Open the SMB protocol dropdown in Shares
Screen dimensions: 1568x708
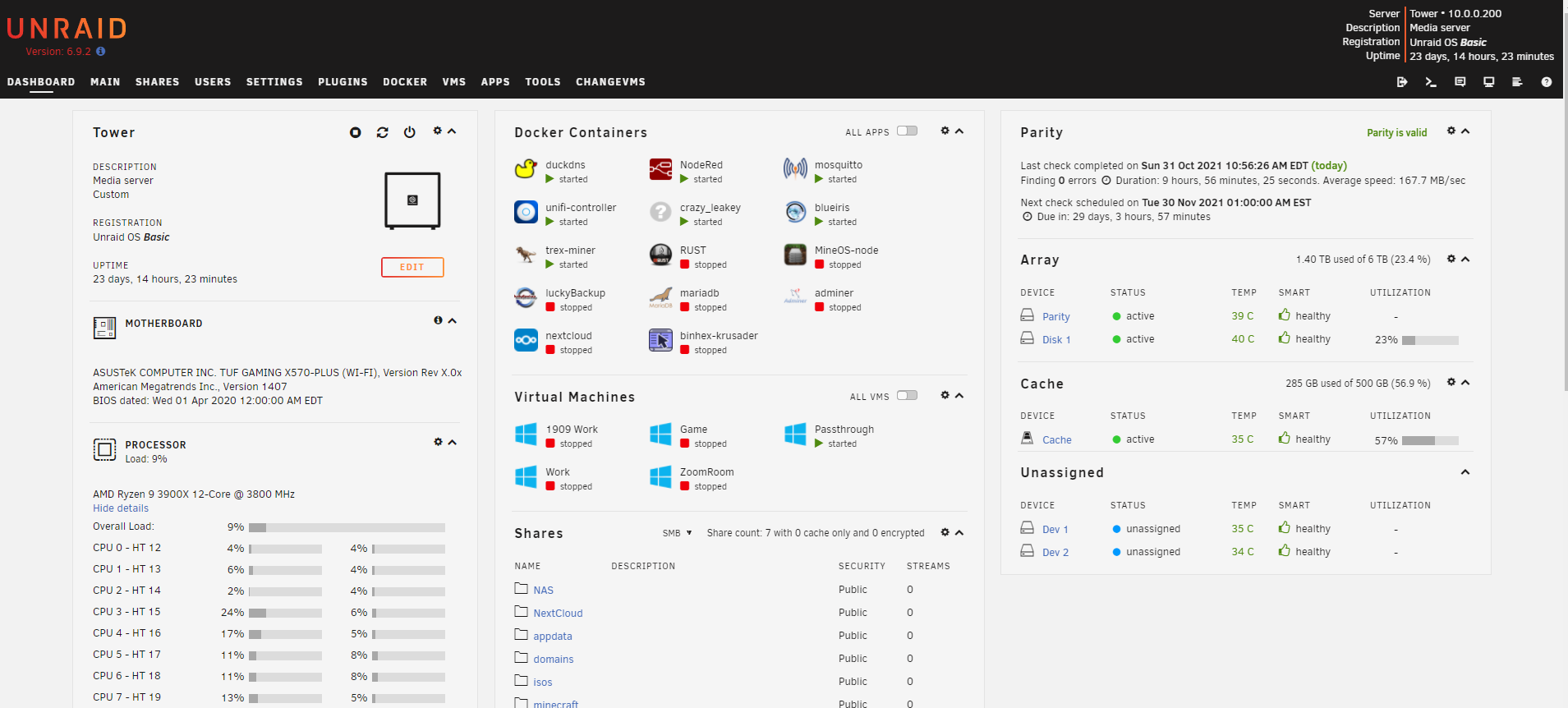(678, 533)
